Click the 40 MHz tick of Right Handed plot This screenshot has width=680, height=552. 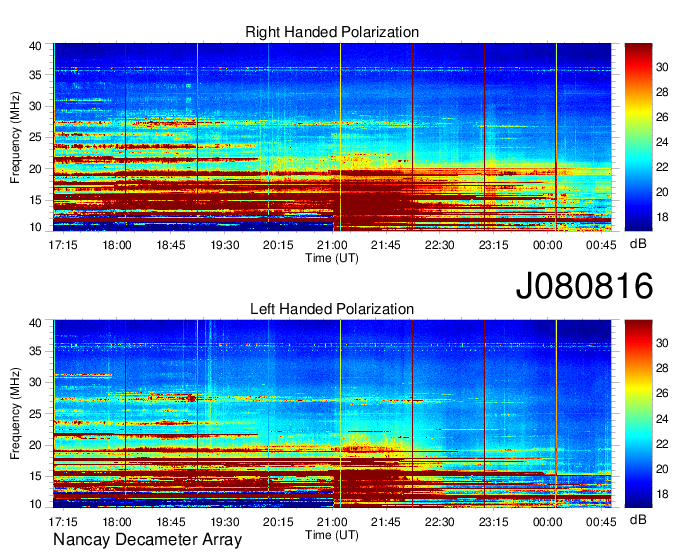pos(35,46)
